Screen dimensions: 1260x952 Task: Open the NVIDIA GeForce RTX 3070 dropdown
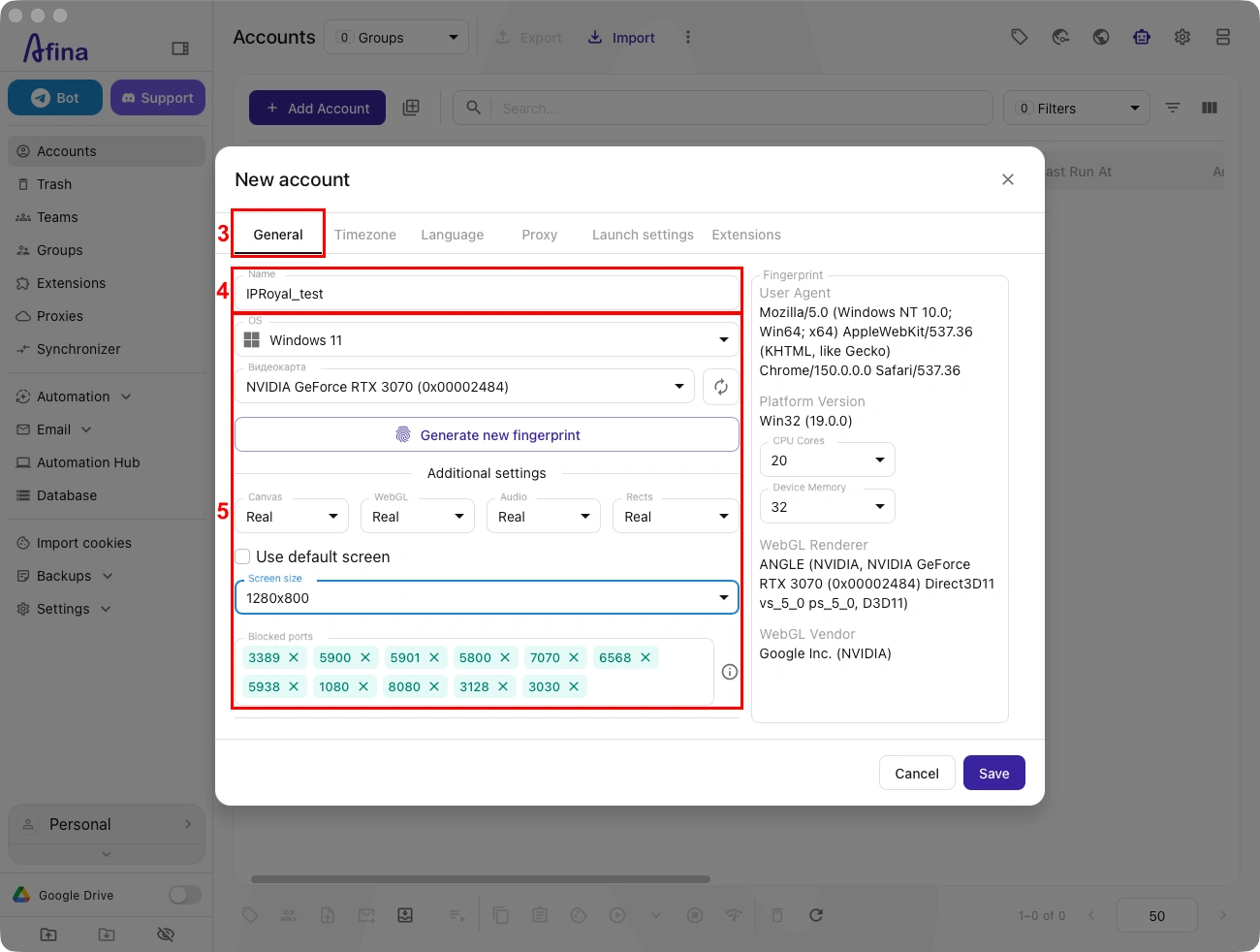click(x=465, y=387)
